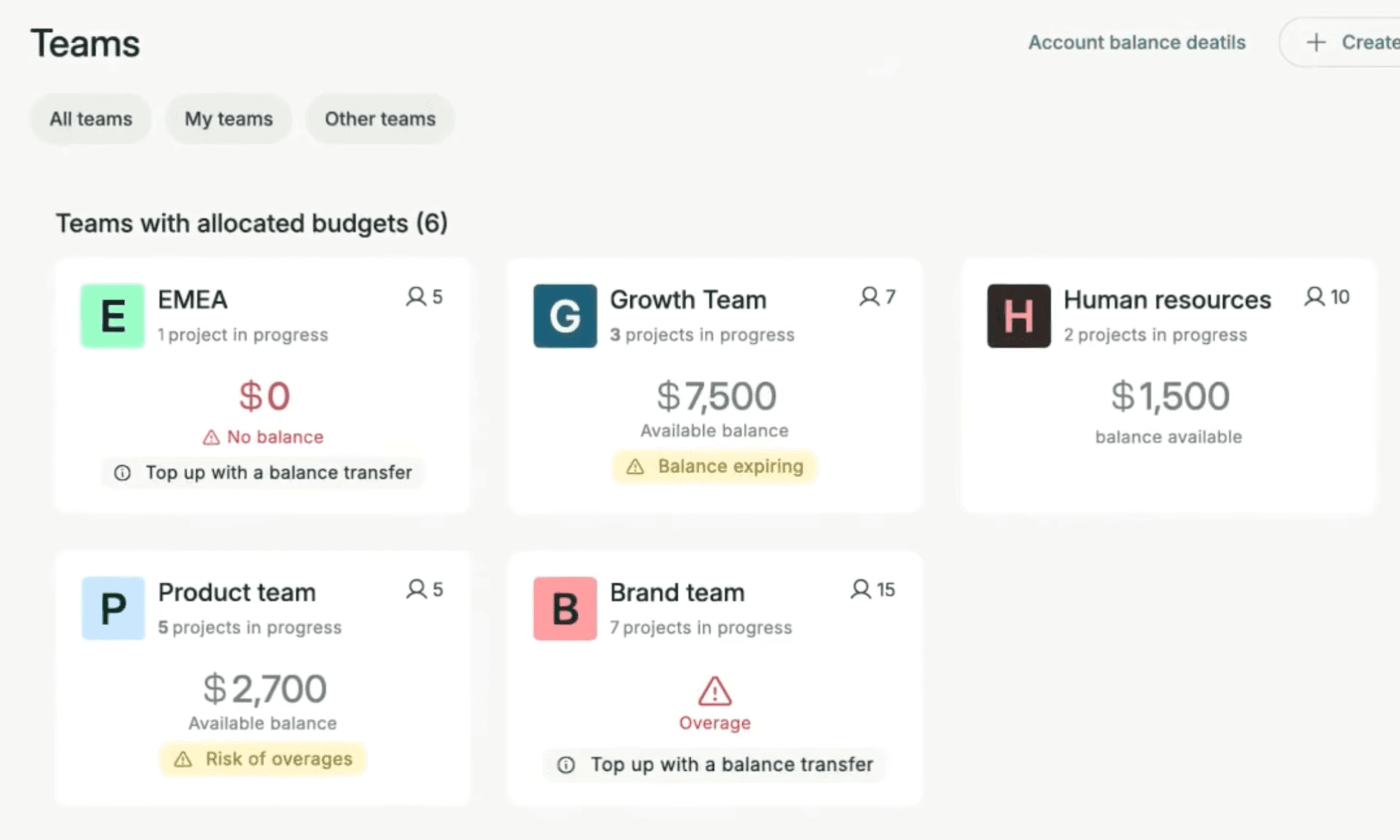
Task: Click the Risk of overages badge
Action: [263, 759]
